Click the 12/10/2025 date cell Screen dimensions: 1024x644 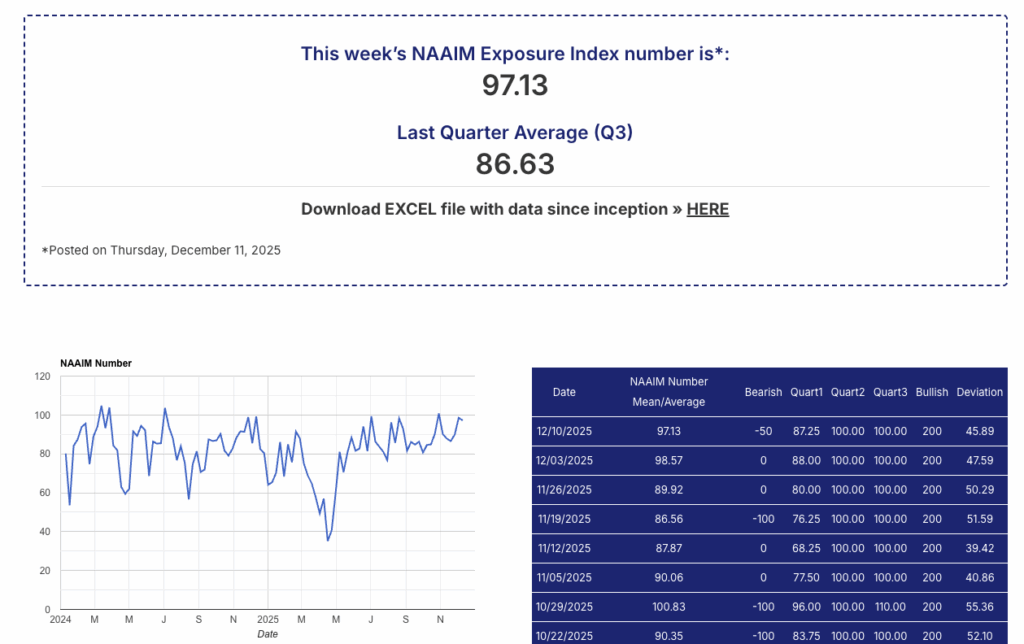(x=564, y=431)
